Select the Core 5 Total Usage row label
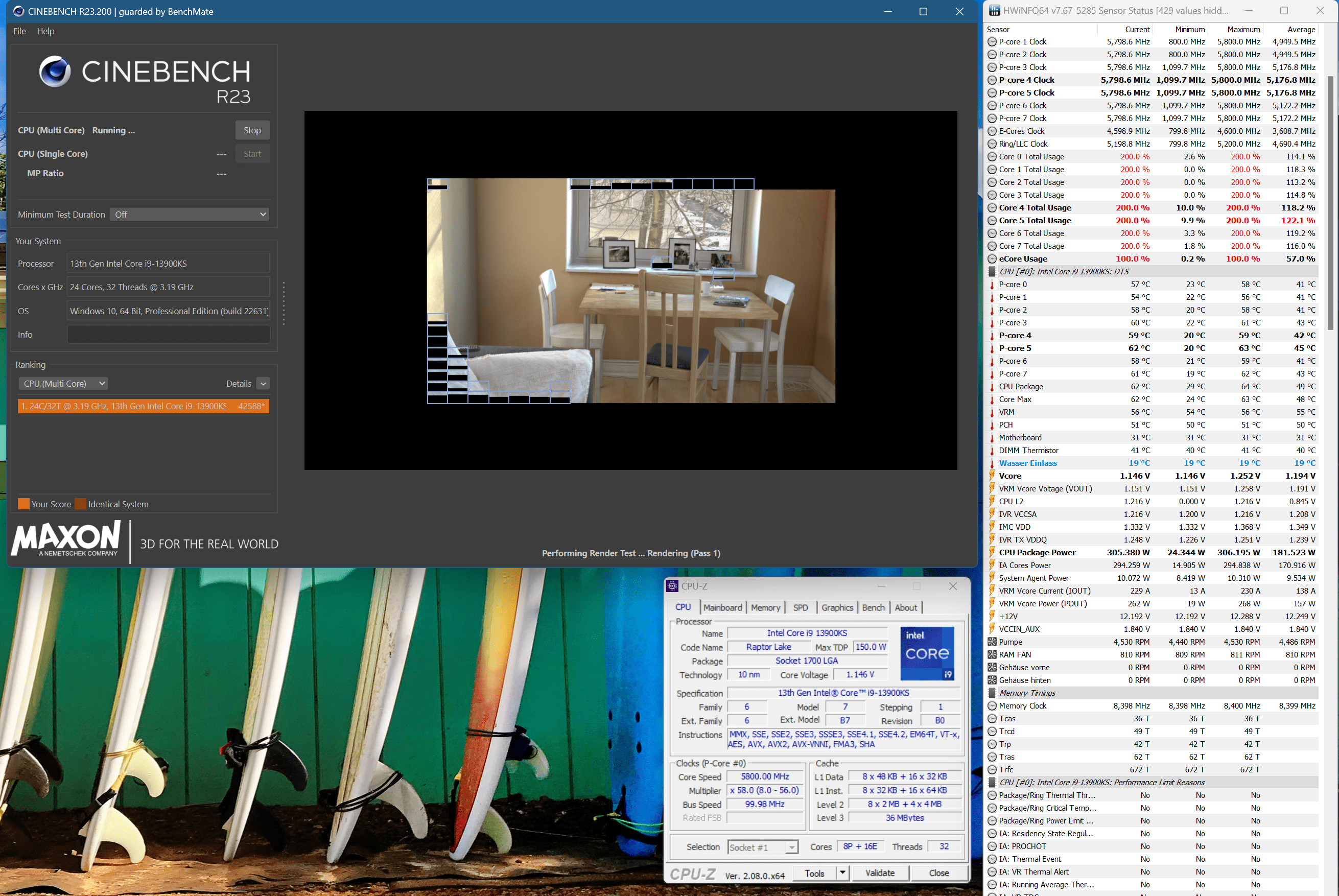This screenshot has height=896, width=1339. click(x=1035, y=221)
